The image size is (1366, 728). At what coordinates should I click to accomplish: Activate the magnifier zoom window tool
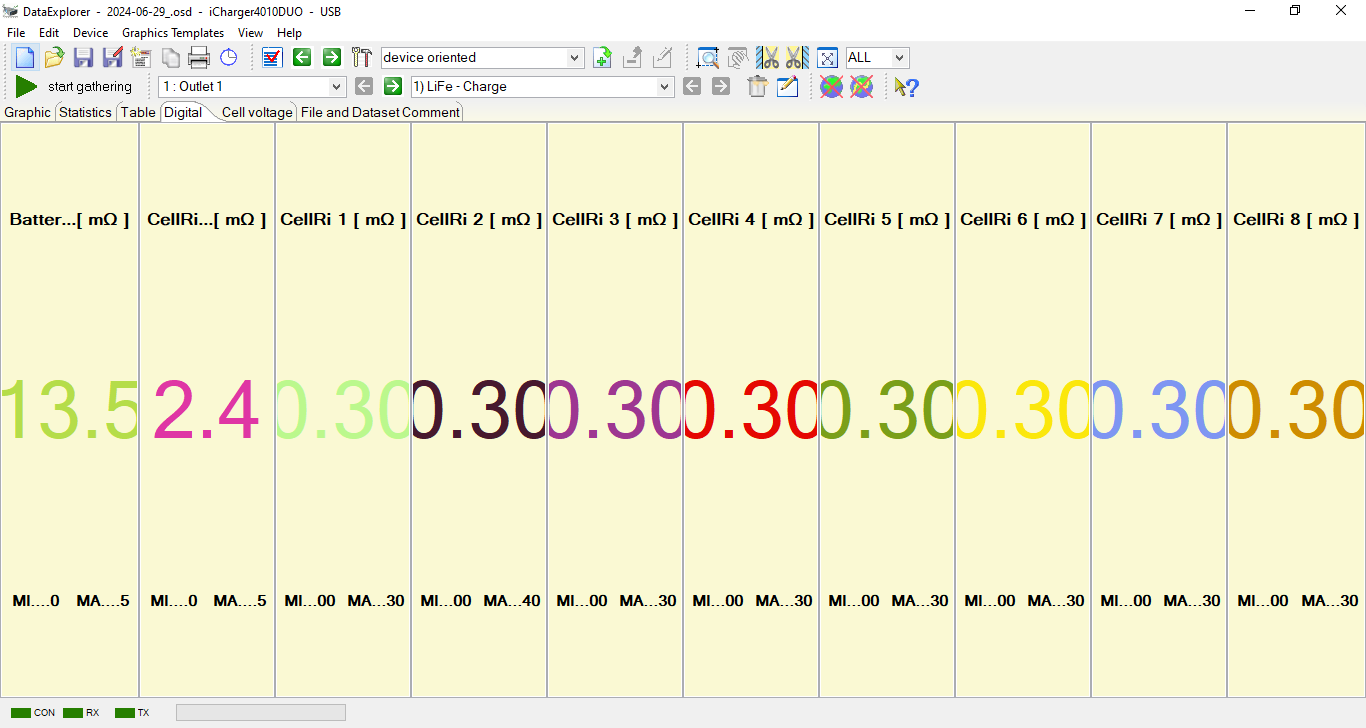[x=708, y=58]
